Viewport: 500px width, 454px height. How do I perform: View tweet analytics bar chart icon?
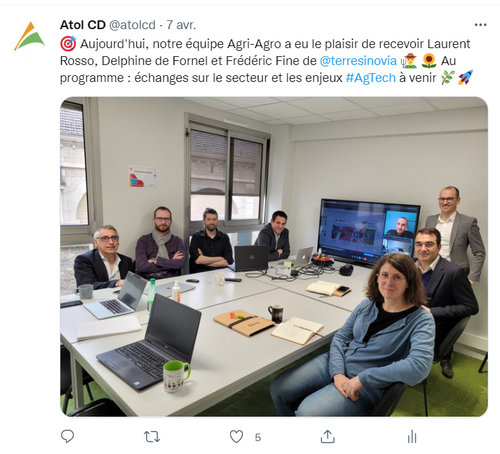click(412, 436)
